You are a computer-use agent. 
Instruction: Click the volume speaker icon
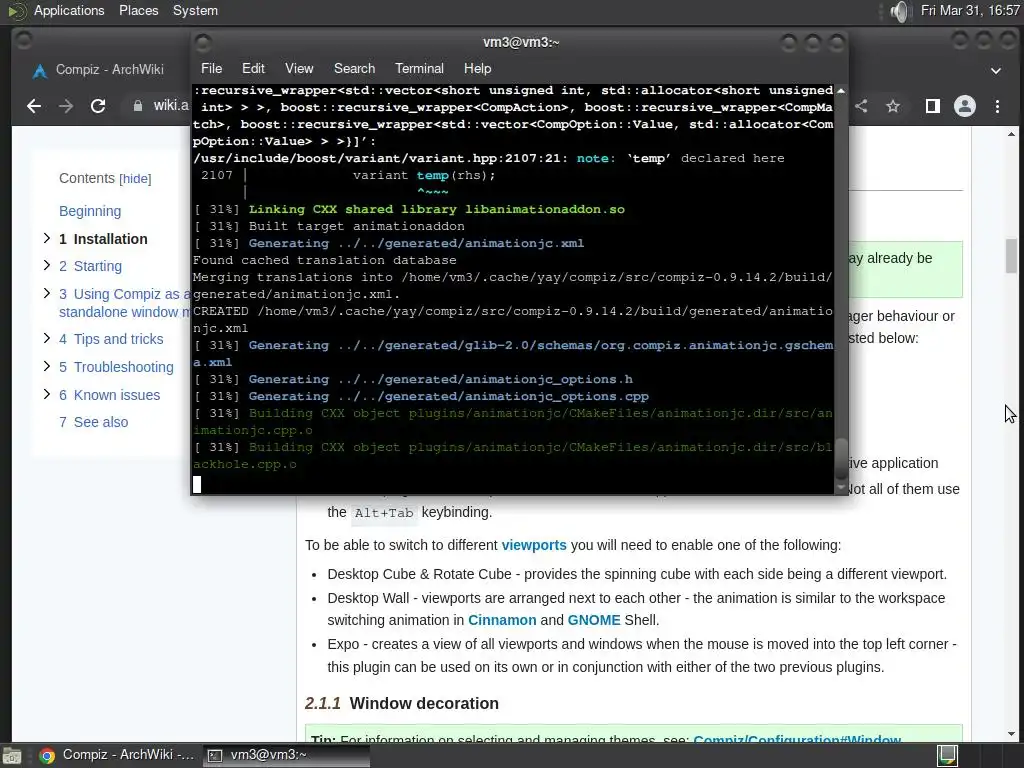point(899,11)
